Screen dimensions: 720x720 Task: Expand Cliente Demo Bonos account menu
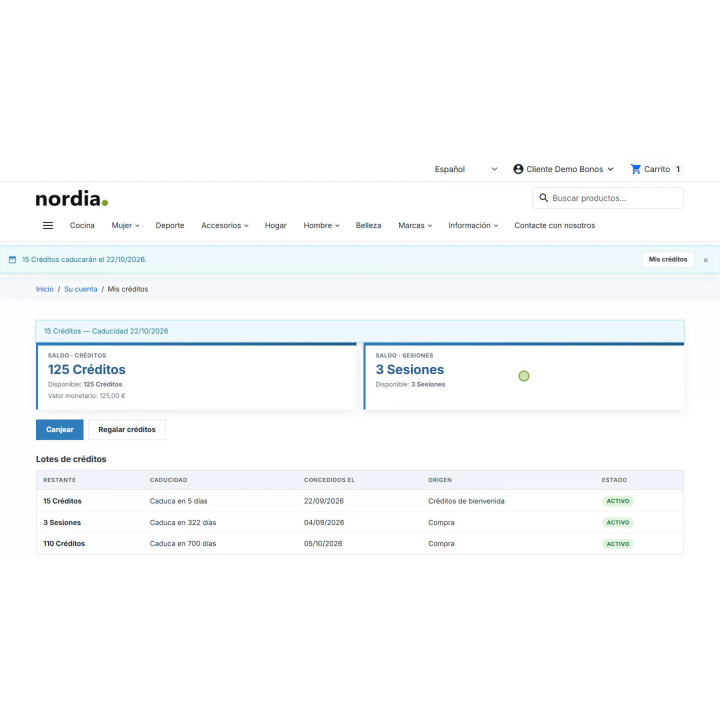click(x=563, y=169)
